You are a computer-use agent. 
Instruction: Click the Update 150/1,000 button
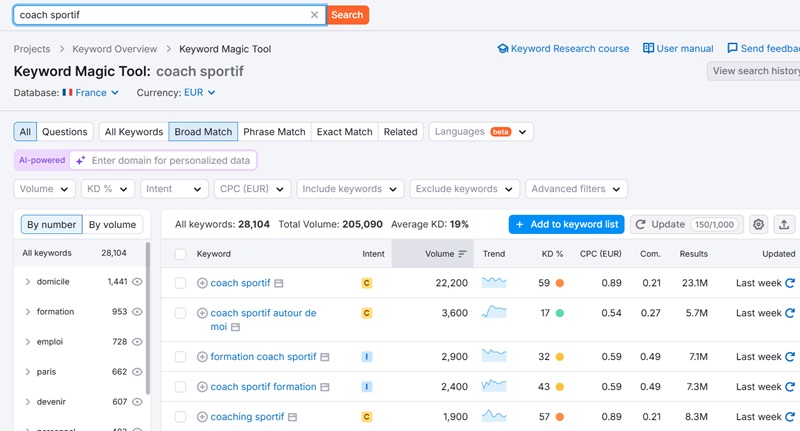687,224
